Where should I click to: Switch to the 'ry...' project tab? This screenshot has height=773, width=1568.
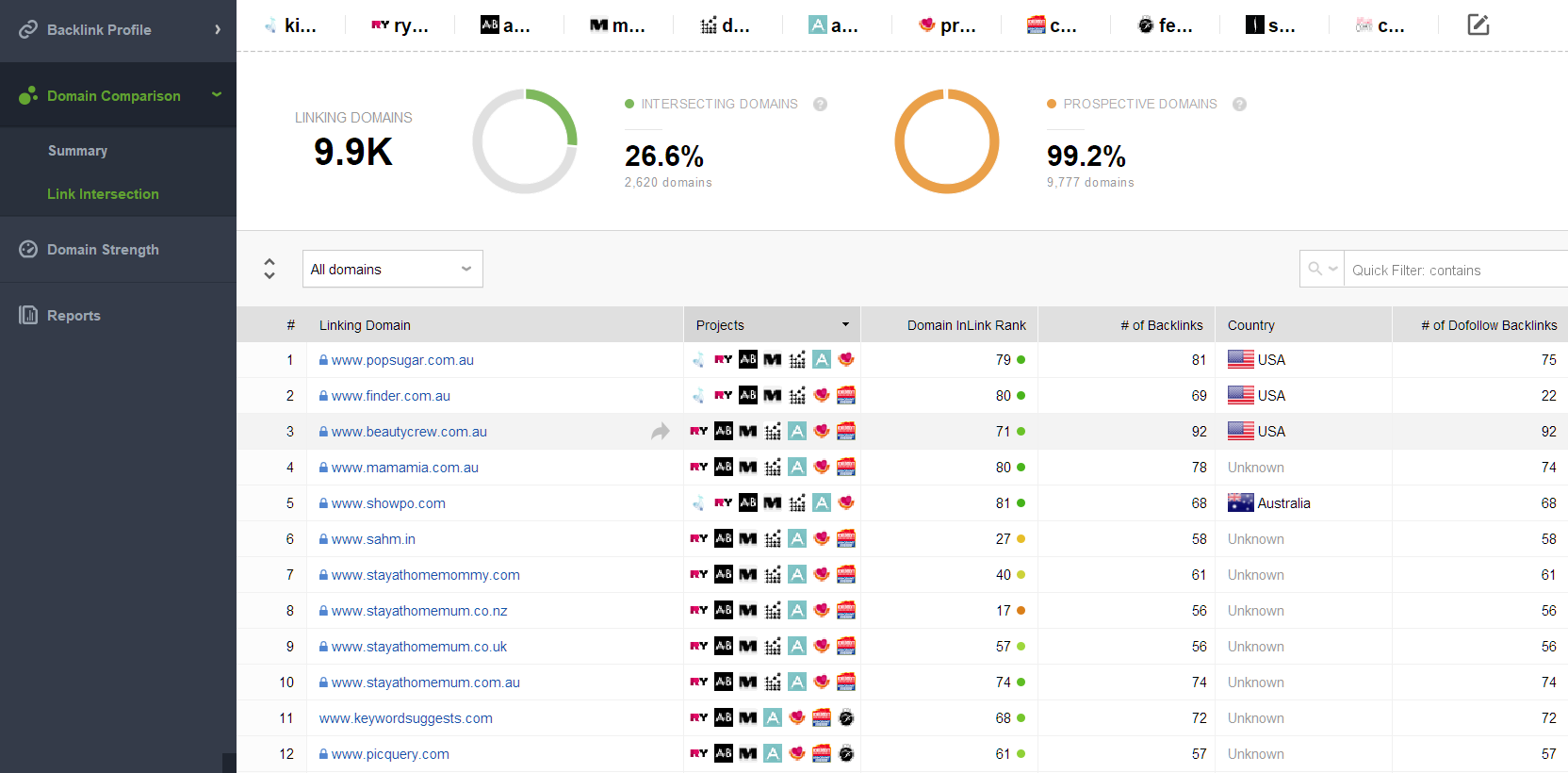pos(400,25)
